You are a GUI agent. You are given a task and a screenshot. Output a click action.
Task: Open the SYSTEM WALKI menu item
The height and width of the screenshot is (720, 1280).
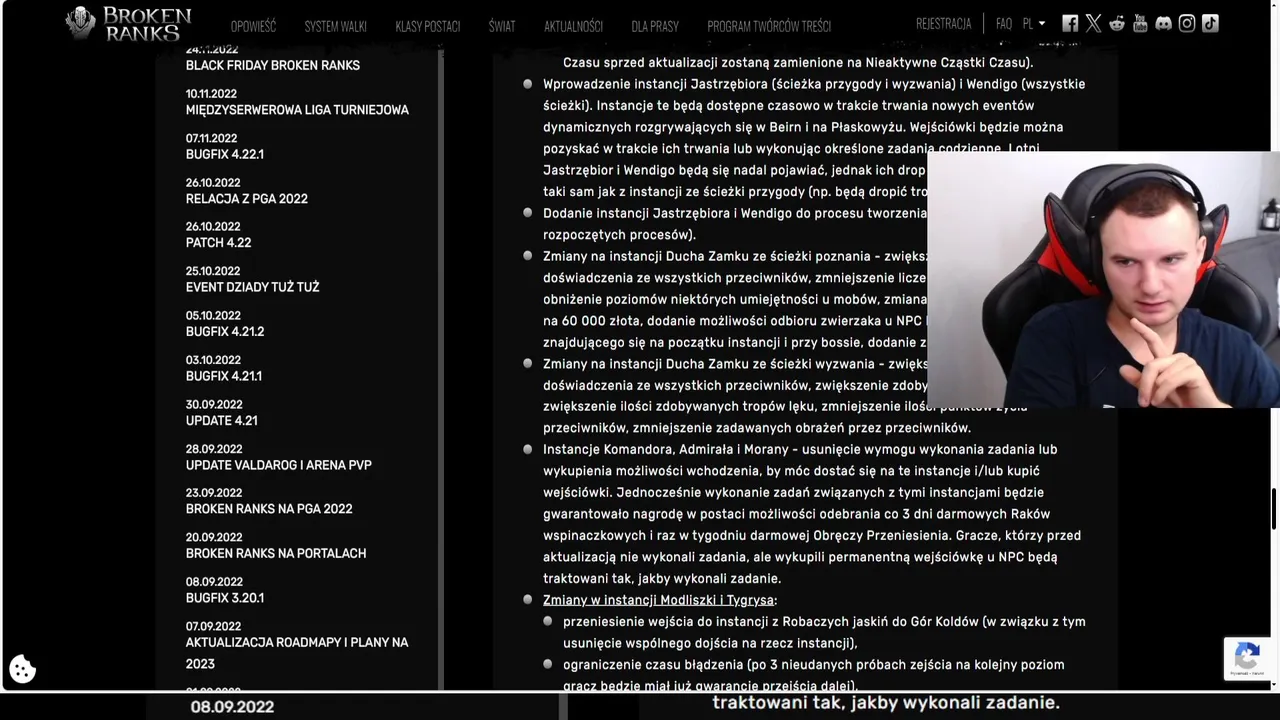(x=335, y=26)
